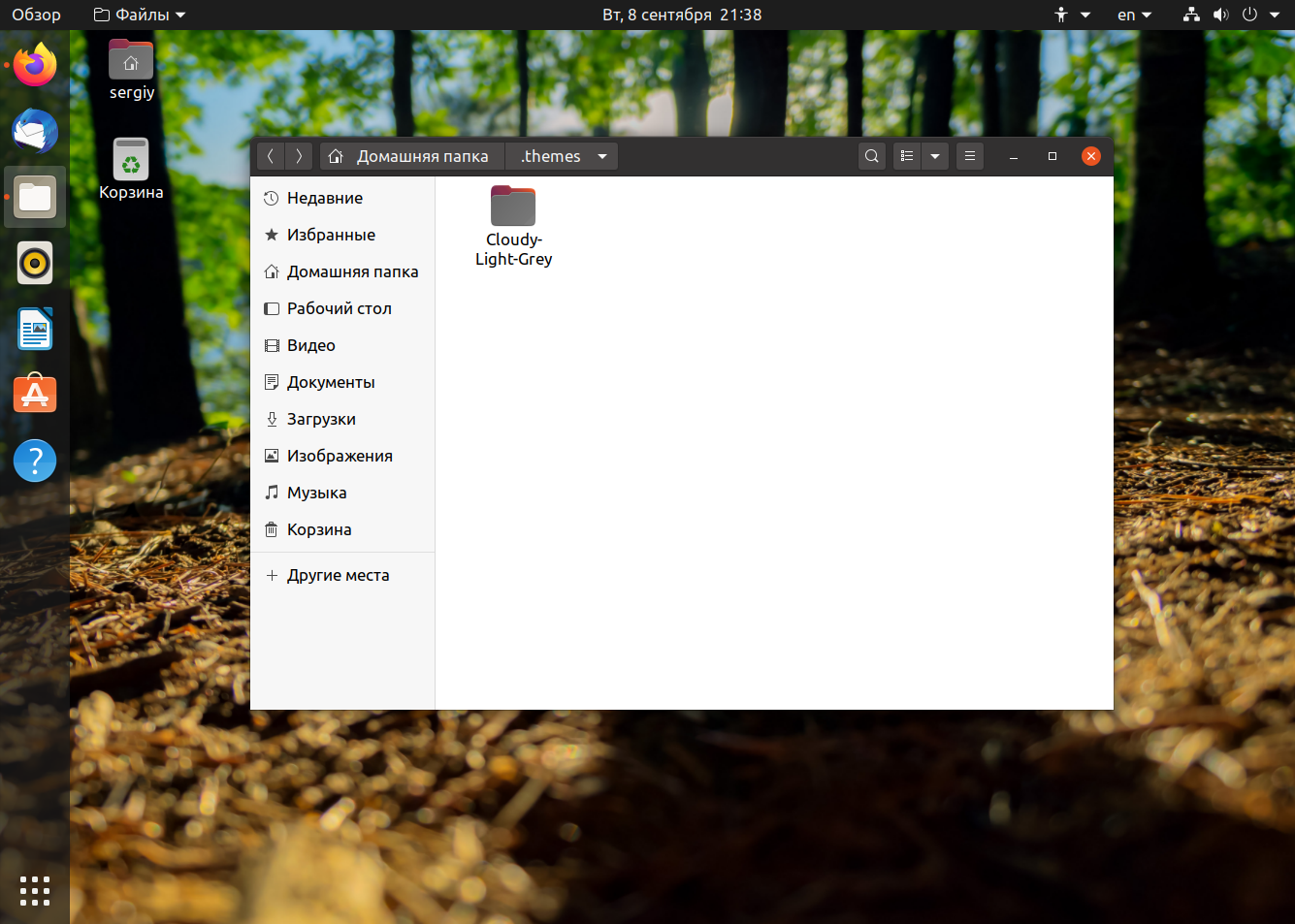Open Корзина in the sidebar
This screenshot has width=1295, height=924.
[x=342, y=529]
